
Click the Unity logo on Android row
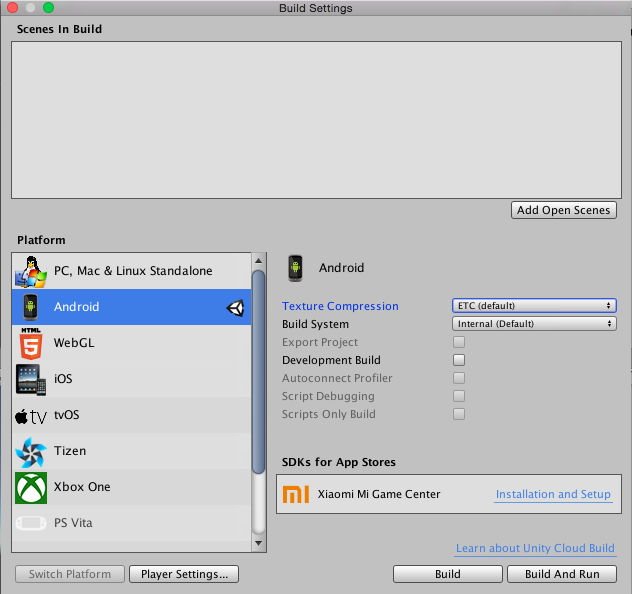point(235,308)
